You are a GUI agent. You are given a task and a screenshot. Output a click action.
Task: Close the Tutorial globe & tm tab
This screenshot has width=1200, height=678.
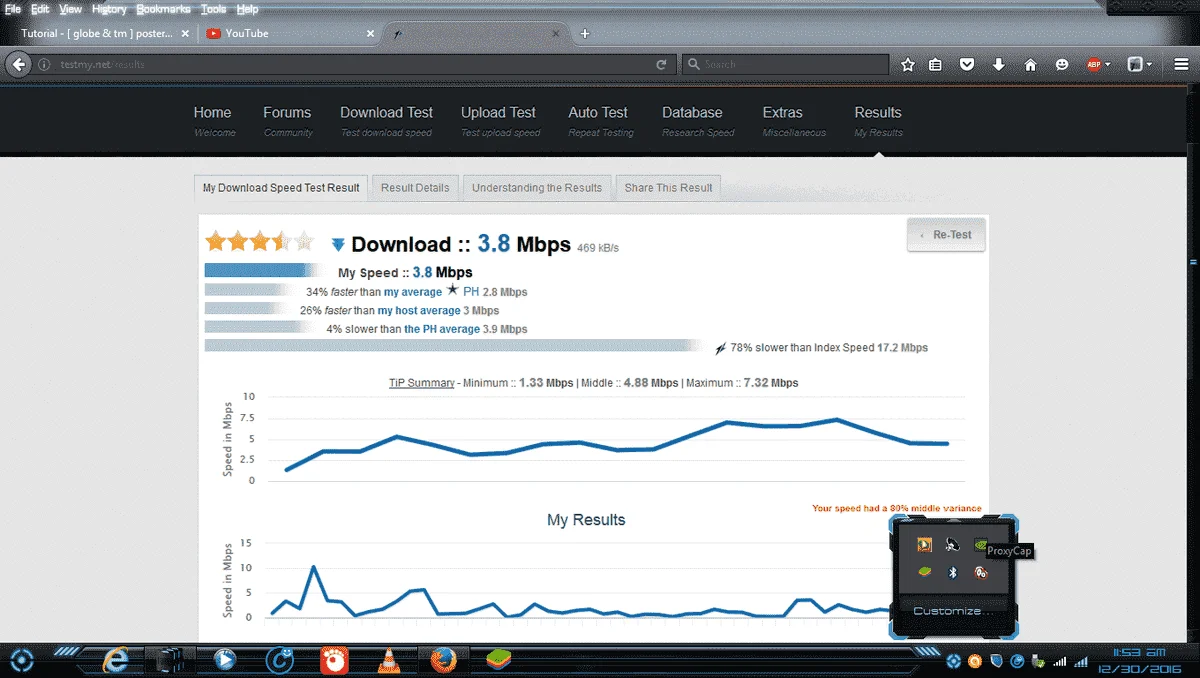point(183,33)
